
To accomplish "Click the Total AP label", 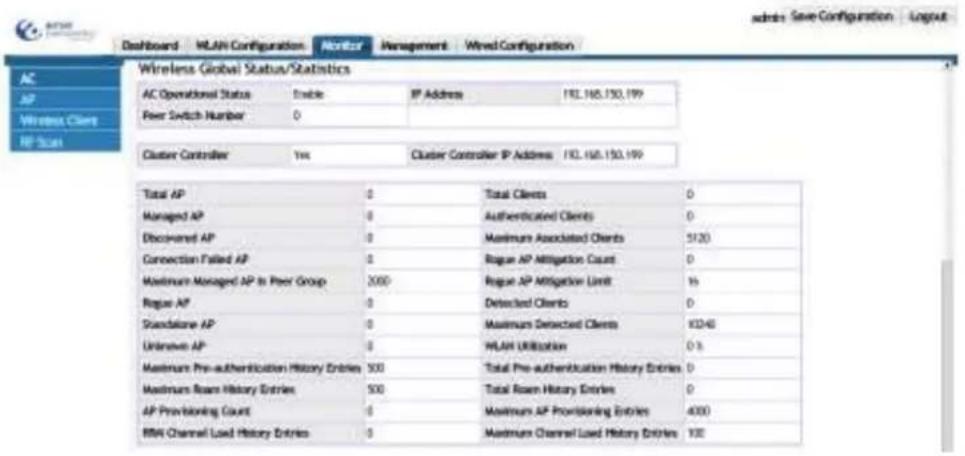I will (x=163, y=194).
